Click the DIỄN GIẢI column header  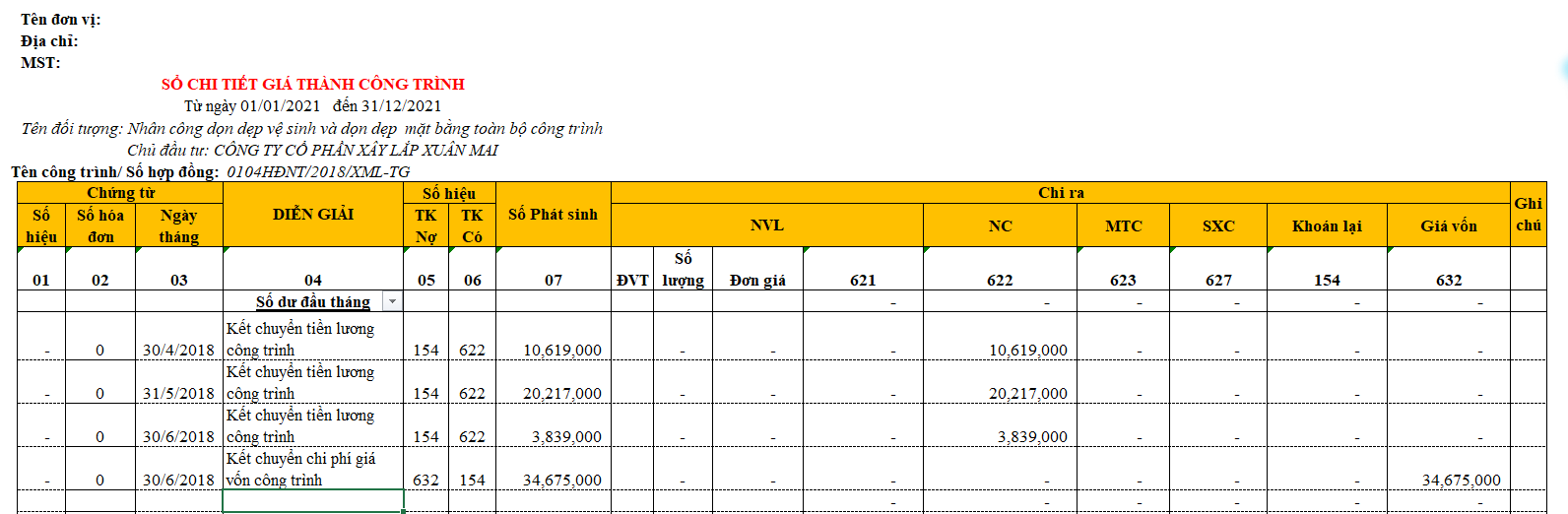(313, 215)
